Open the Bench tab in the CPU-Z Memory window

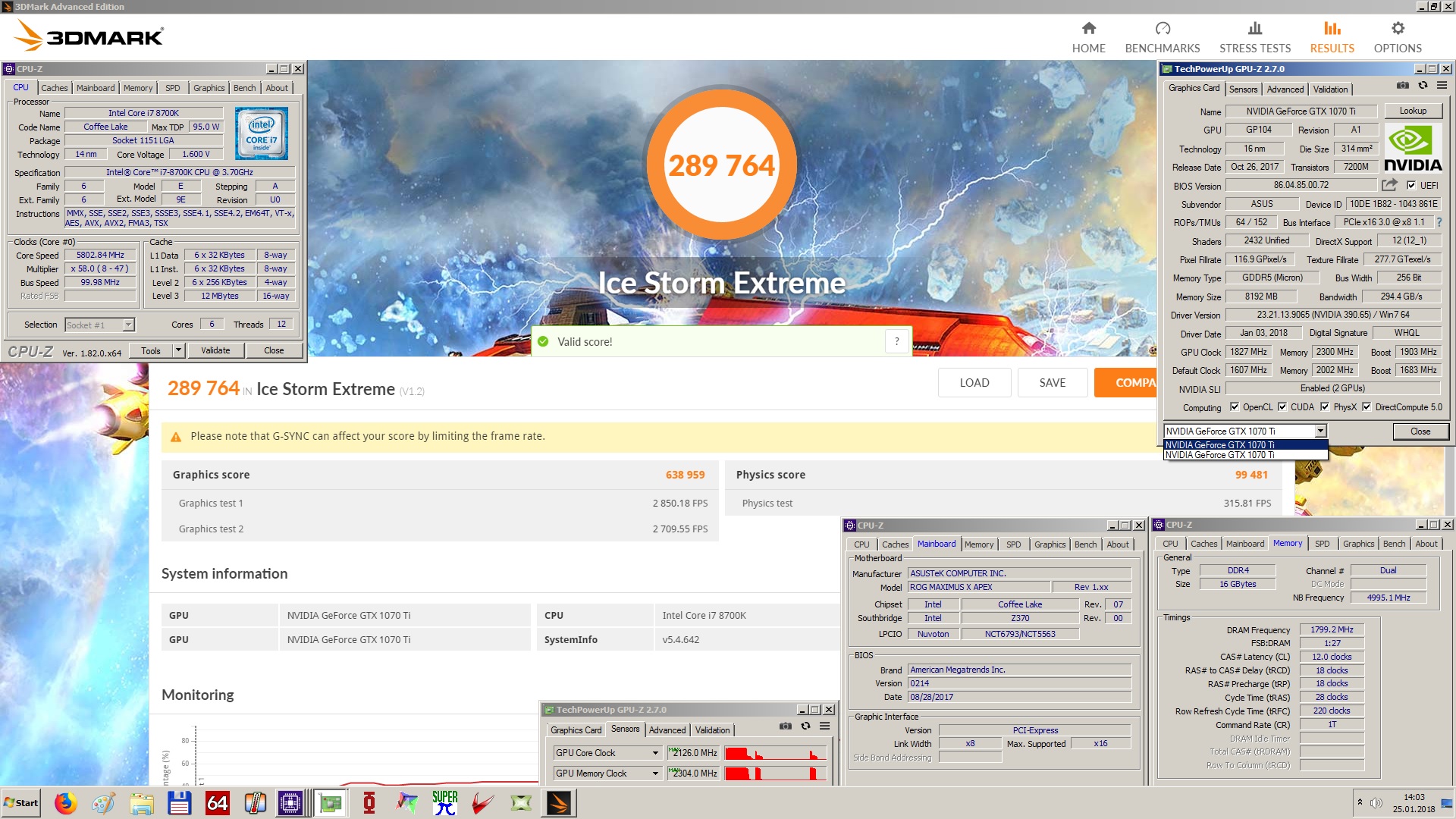[x=1394, y=544]
